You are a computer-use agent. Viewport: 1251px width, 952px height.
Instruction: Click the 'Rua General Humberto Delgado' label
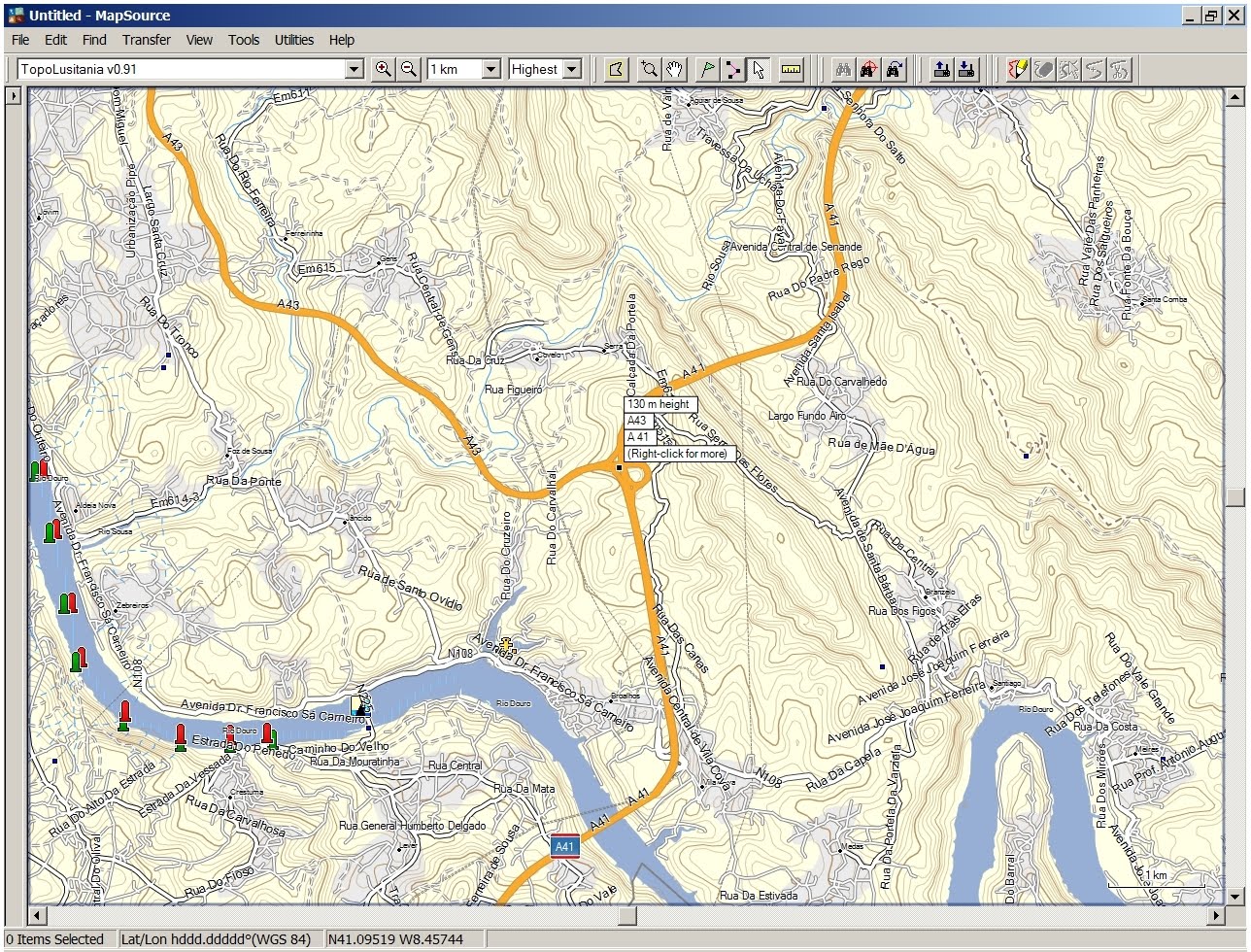tap(412, 826)
